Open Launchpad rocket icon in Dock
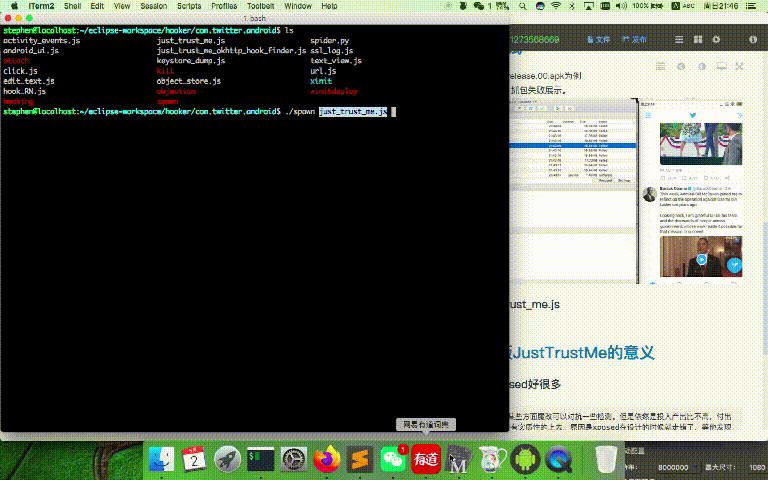 pyautogui.click(x=227, y=459)
